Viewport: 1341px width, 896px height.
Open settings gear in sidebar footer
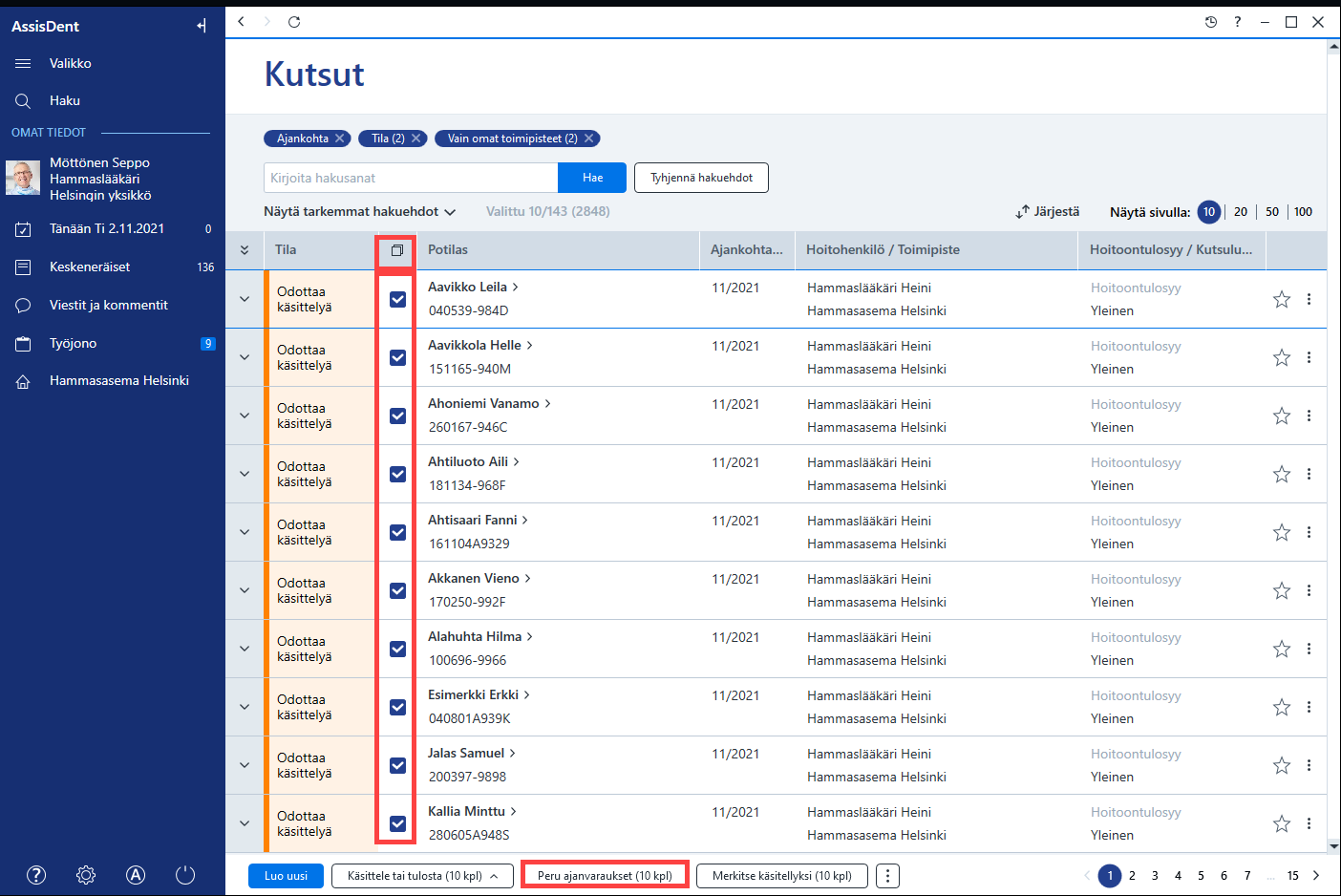coord(86,875)
